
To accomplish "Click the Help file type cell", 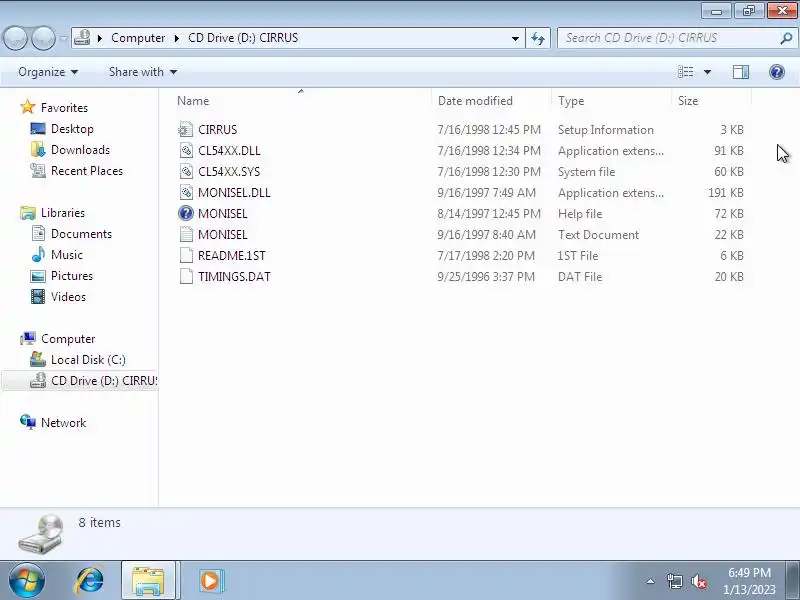I will [580, 213].
